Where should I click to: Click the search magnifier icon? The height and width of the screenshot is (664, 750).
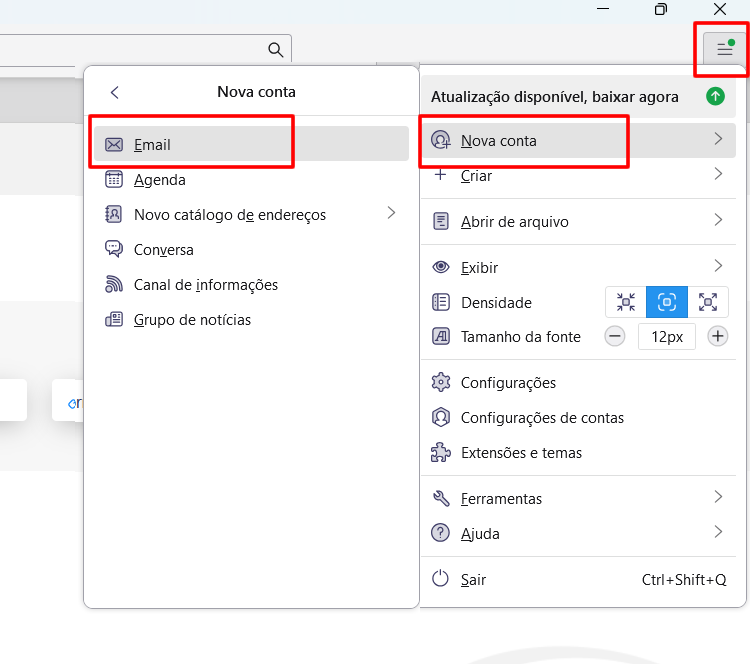(x=276, y=49)
